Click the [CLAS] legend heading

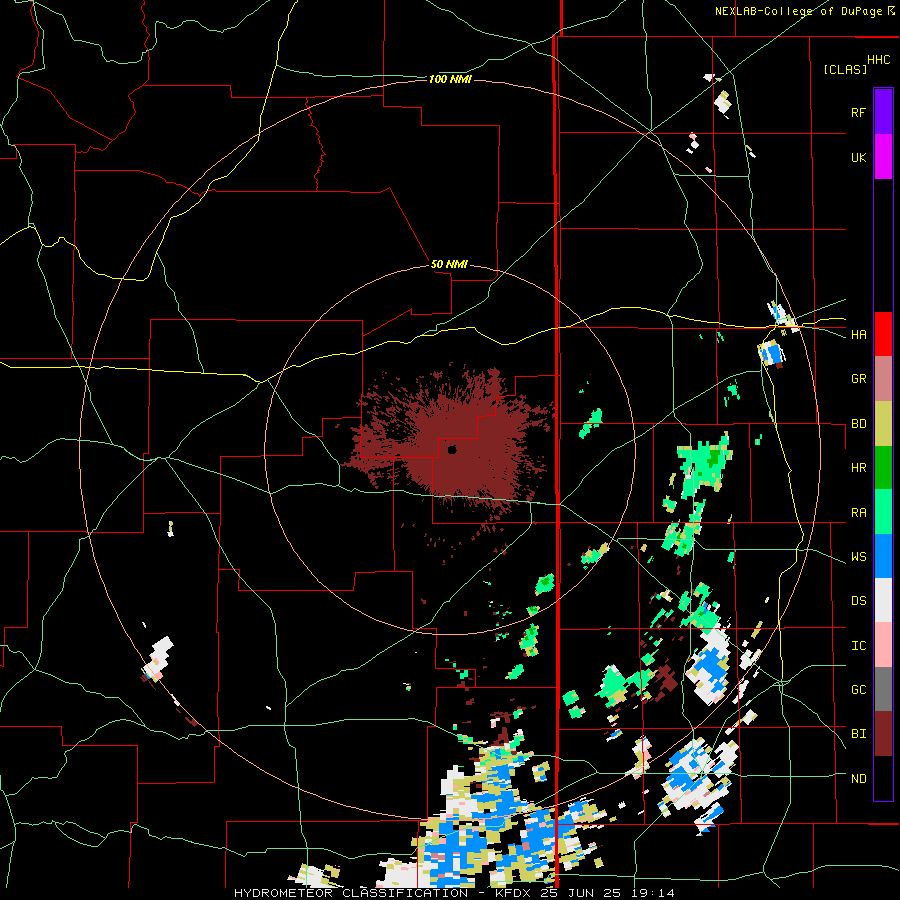click(x=845, y=69)
